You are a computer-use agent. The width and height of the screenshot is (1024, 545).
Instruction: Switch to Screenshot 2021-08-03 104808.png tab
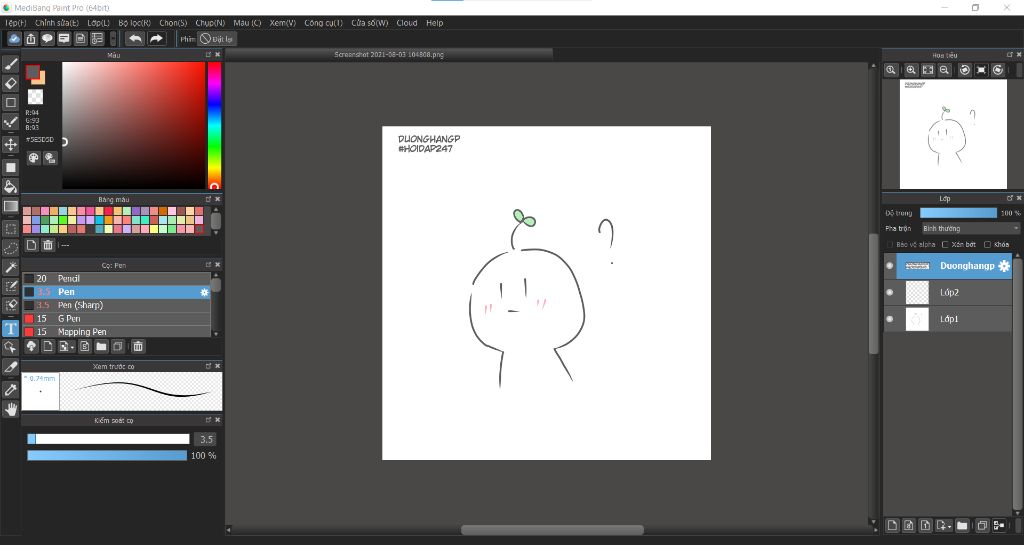tap(389, 55)
